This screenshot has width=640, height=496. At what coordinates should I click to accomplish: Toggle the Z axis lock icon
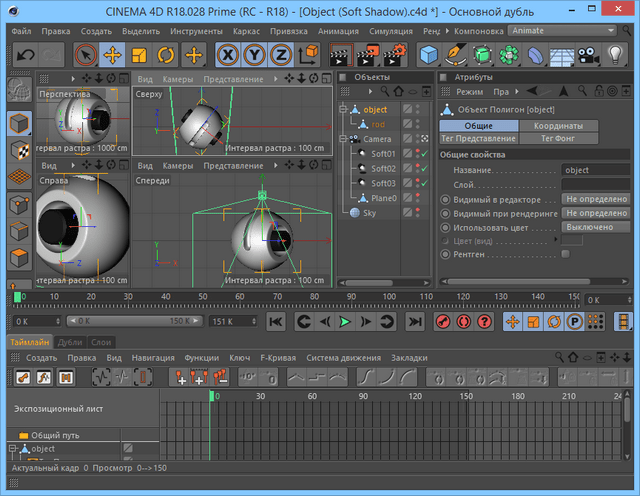pyautogui.click(x=283, y=55)
